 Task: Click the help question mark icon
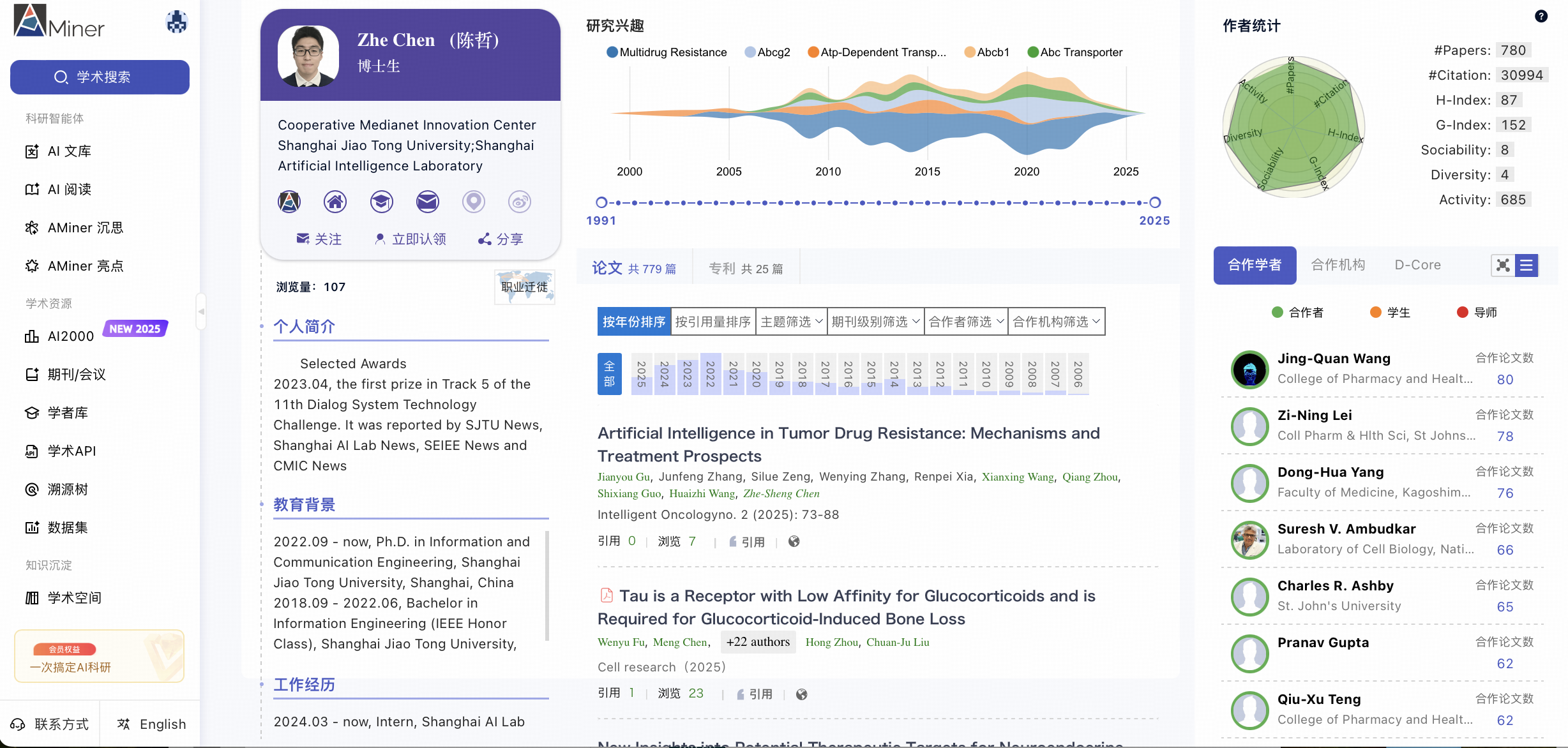[x=1541, y=17]
